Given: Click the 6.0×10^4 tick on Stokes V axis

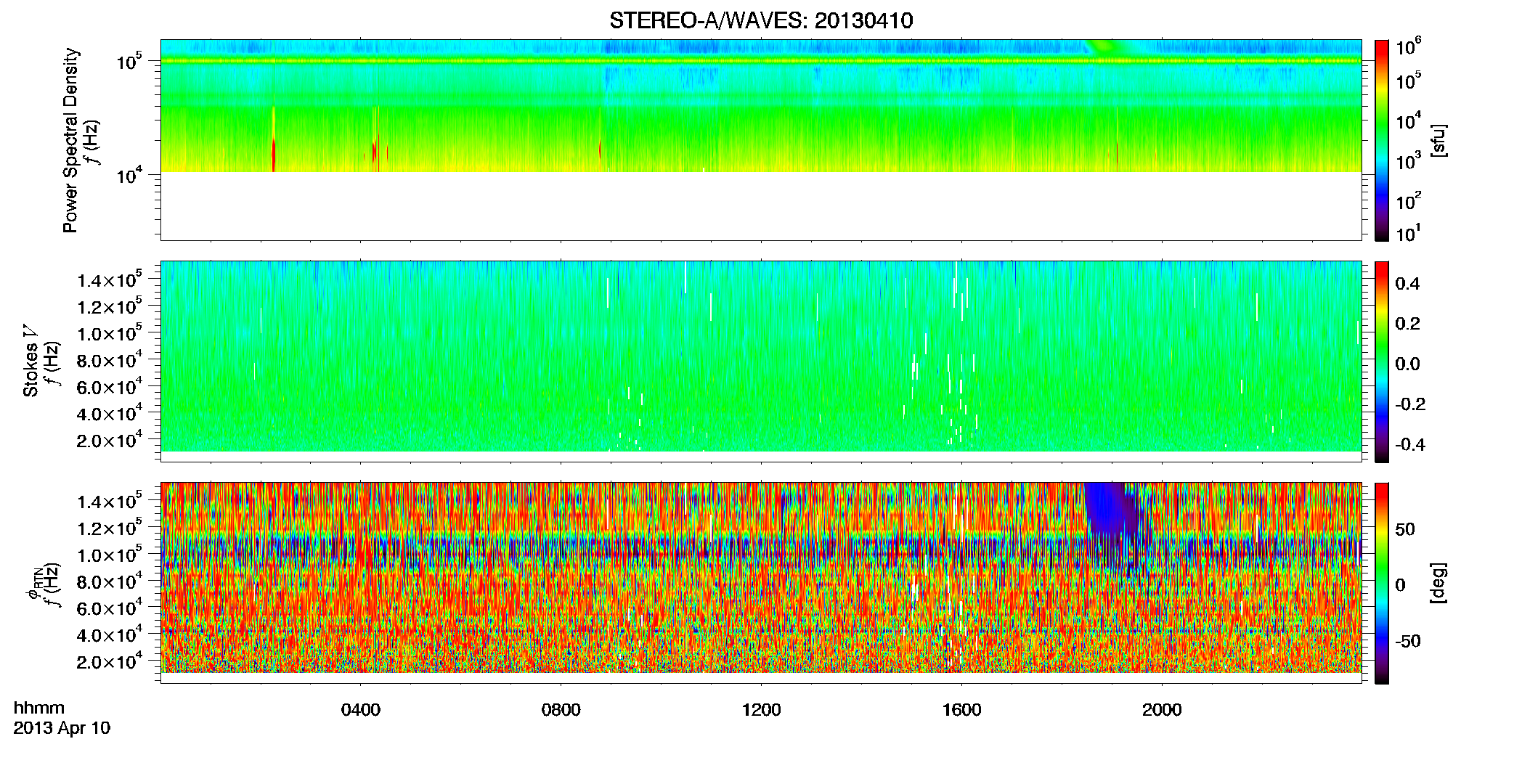Looking at the screenshot, I should [110, 386].
